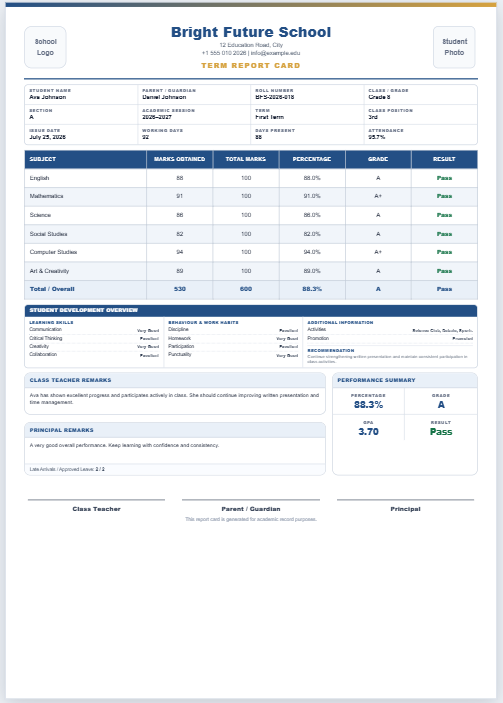Click the Total / Overall row label
The image size is (503, 703).
pyautogui.click(x=52, y=289)
